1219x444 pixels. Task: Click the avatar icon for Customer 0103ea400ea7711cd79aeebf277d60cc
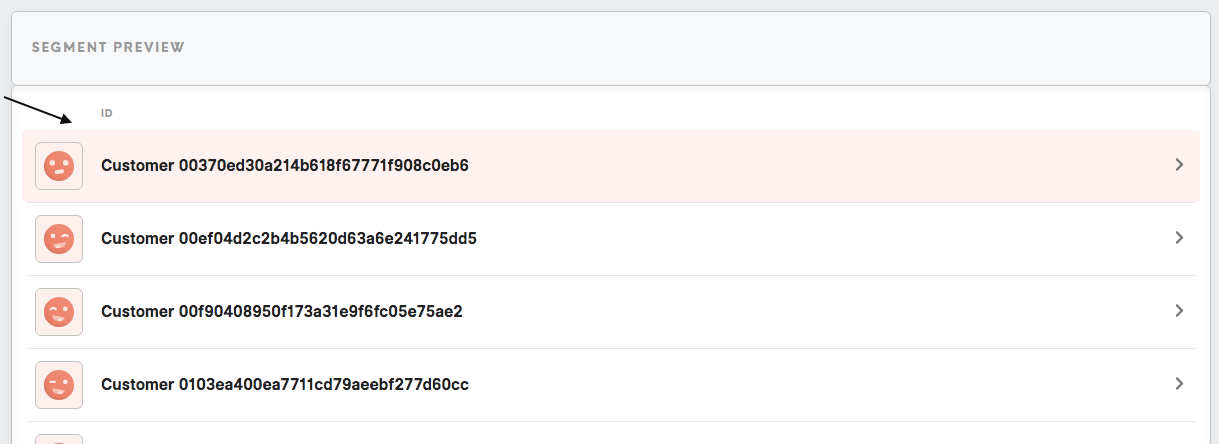(59, 385)
